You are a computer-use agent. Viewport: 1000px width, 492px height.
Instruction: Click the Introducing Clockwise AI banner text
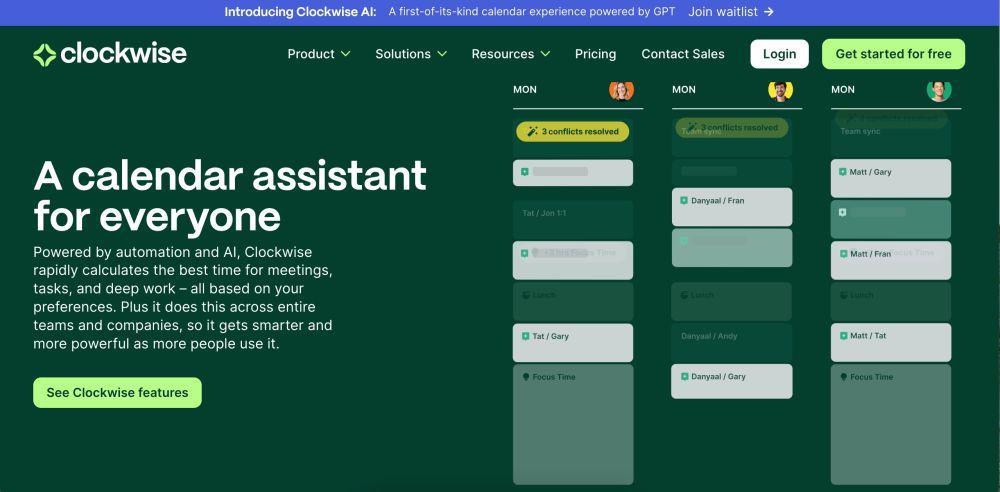click(300, 11)
